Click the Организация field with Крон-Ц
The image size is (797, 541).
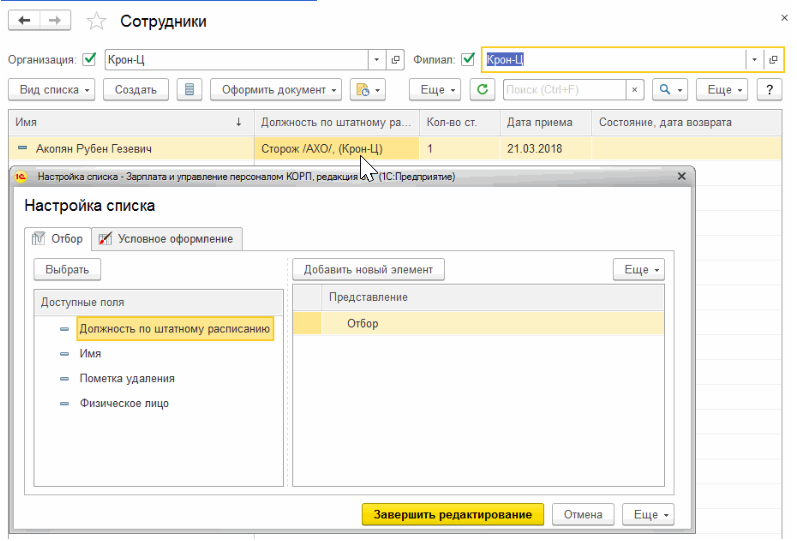pos(236,59)
